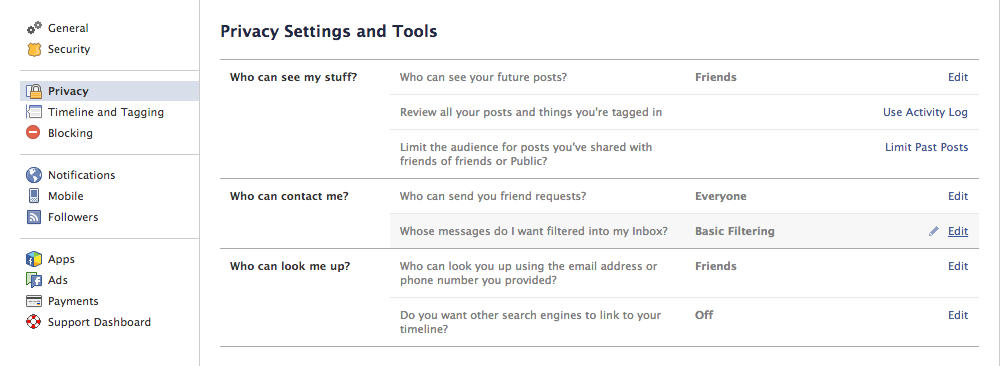
Task: Click the Limit Past Posts link
Action: point(926,148)
